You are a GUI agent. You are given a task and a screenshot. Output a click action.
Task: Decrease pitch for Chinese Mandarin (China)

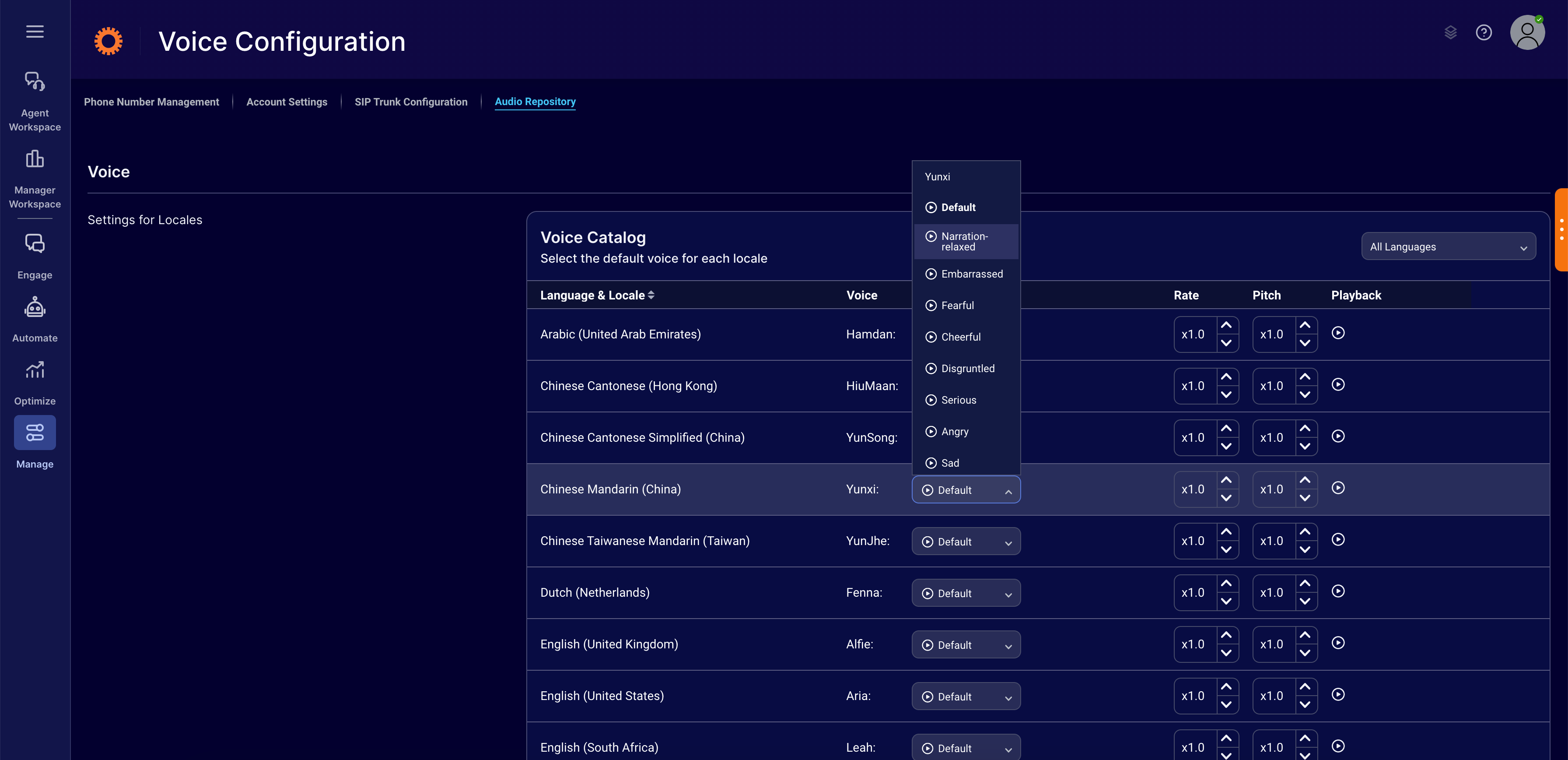click(x=1305, y=498)
